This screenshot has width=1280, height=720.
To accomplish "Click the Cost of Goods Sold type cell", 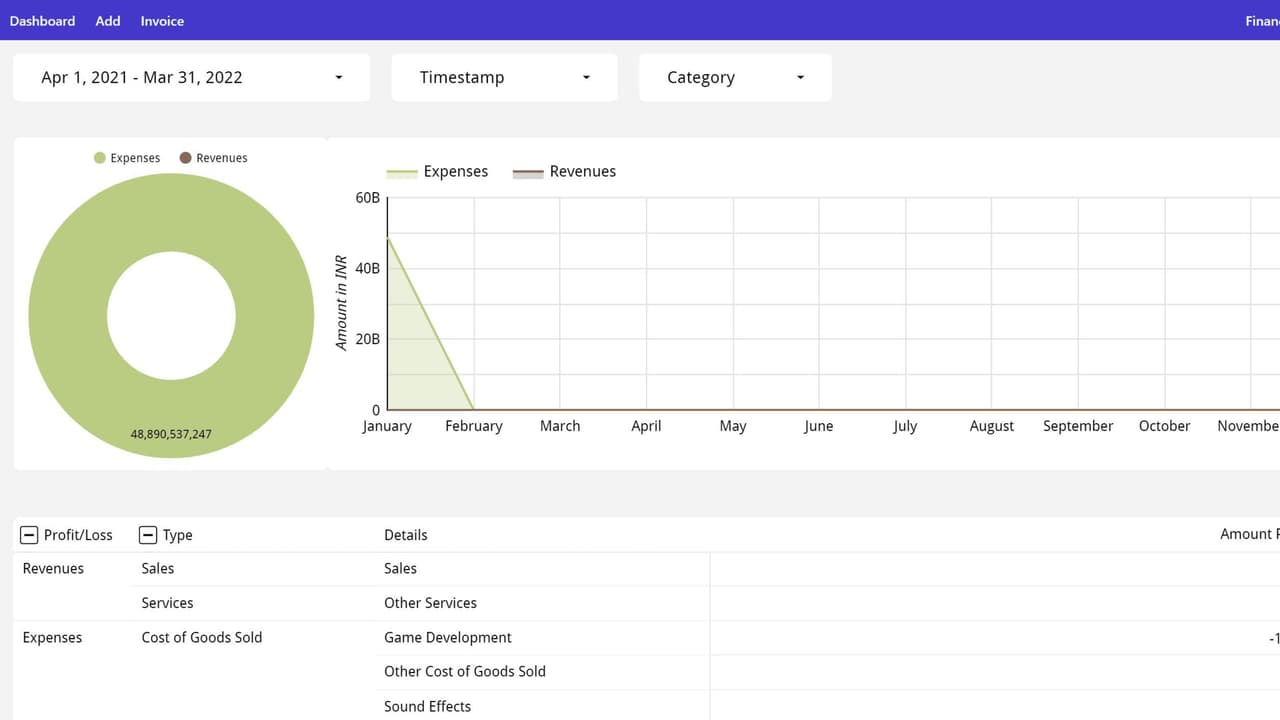I will (x=202, y=638).
